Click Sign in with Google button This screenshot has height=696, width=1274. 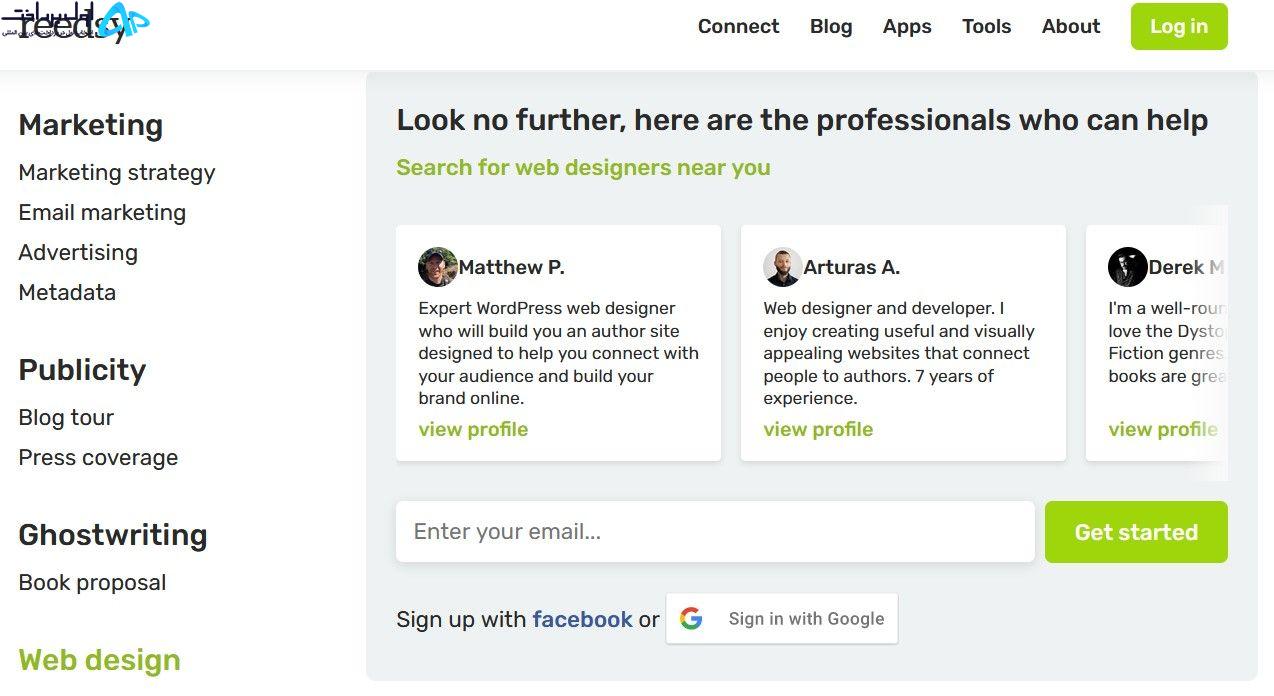click(x=782, y=619)
